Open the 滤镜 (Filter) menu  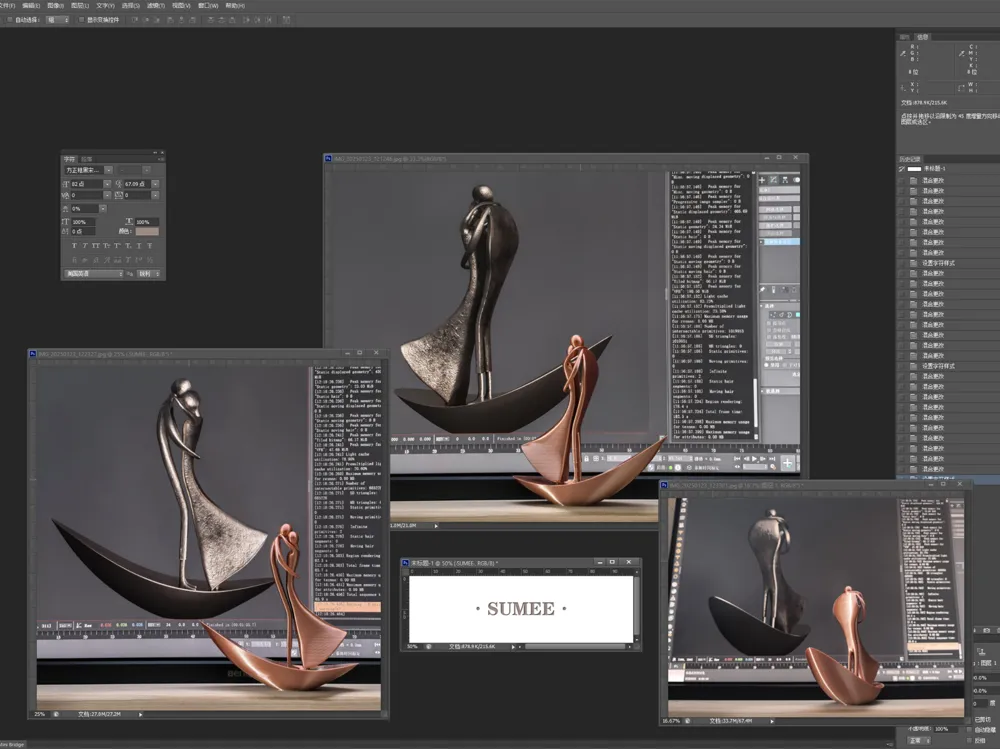point(154,6)
